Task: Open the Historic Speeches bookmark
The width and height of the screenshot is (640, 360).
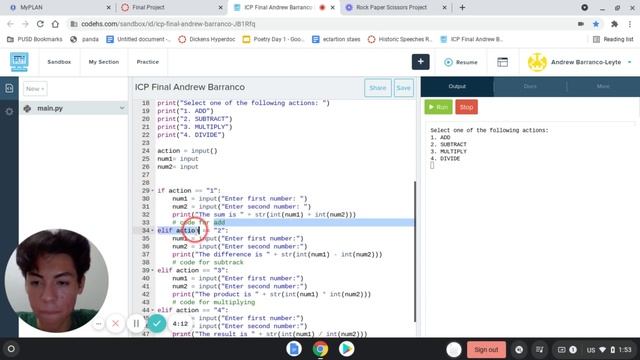Action: 400,39
